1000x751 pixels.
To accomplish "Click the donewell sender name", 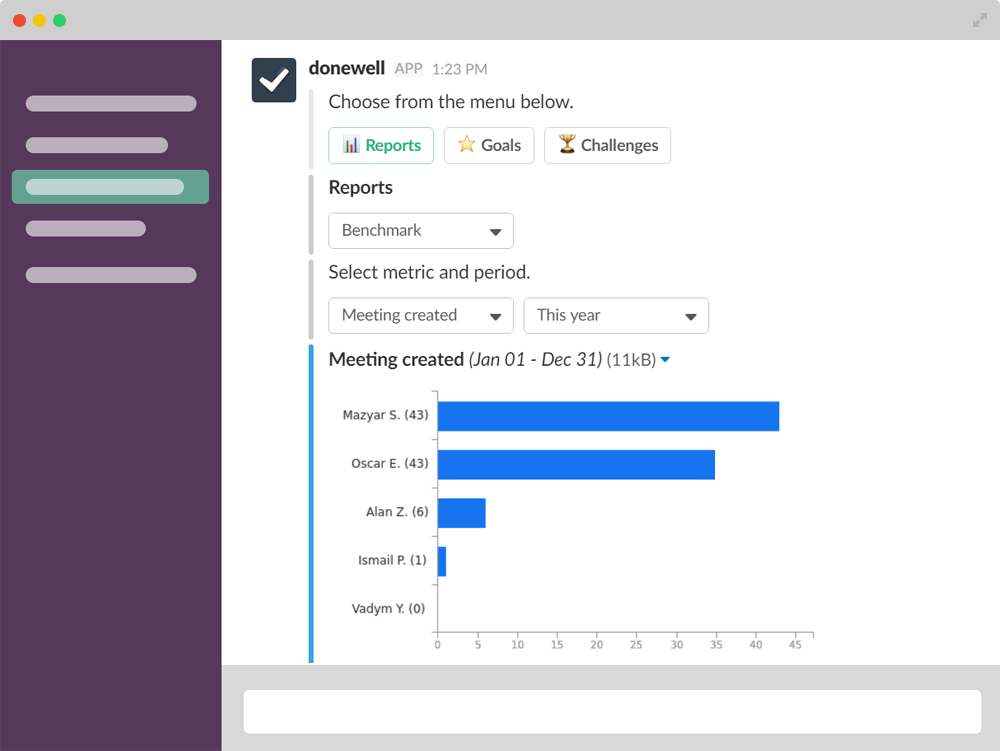I will 347,68.
